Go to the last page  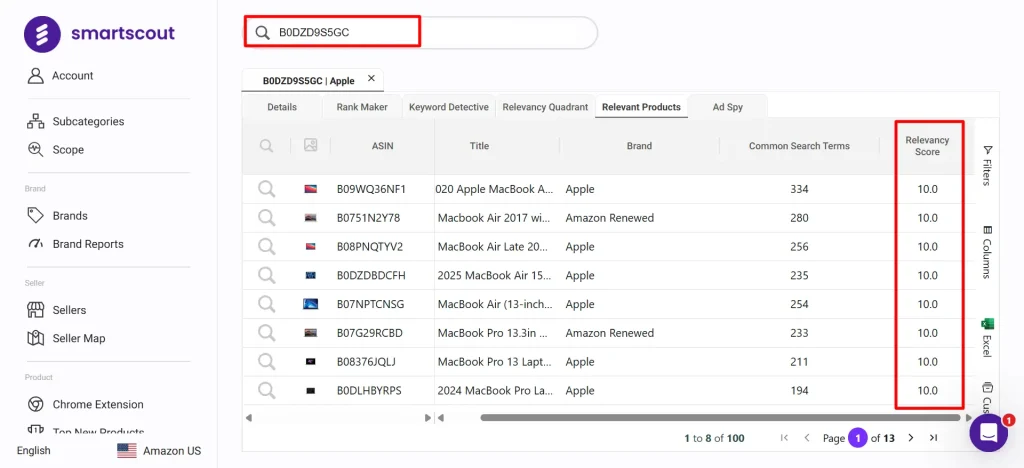[933, 438]
